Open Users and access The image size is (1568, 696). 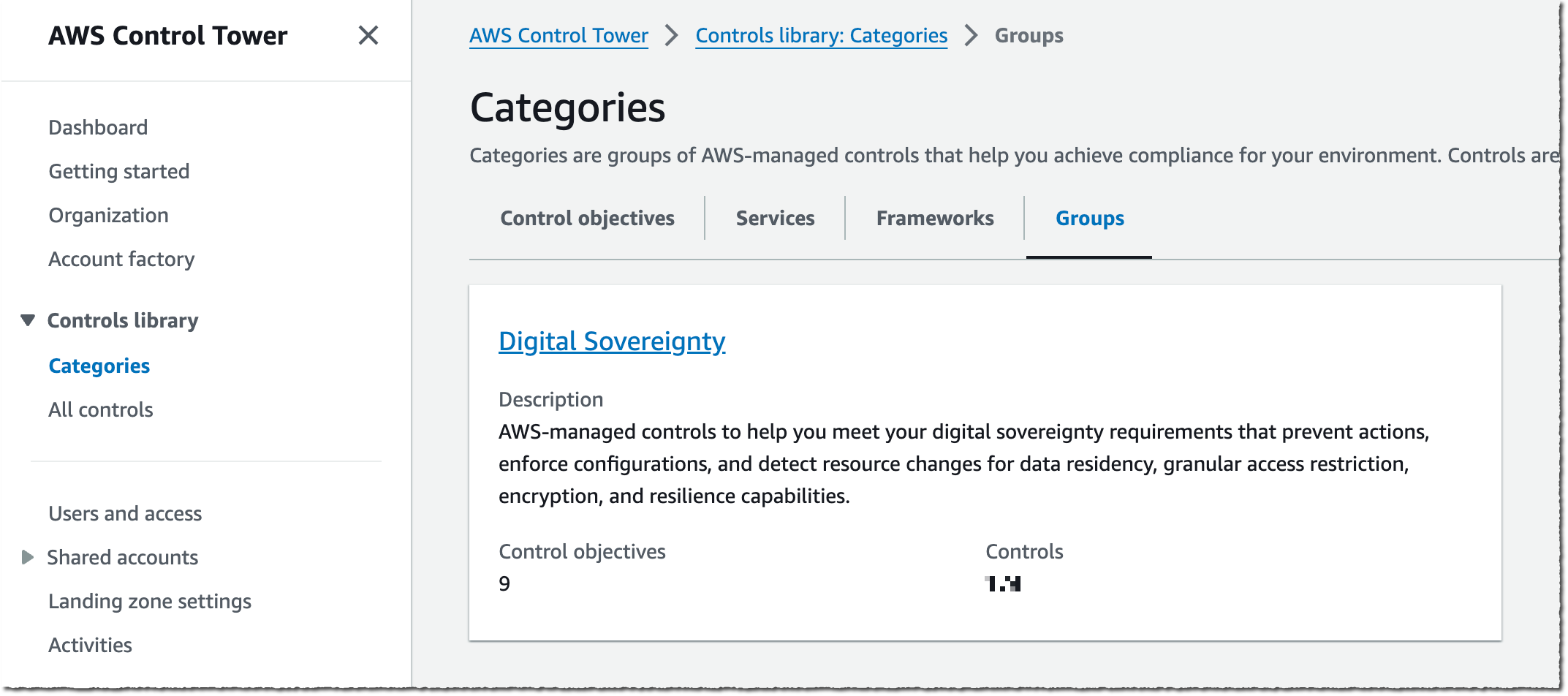coord(125,513)
